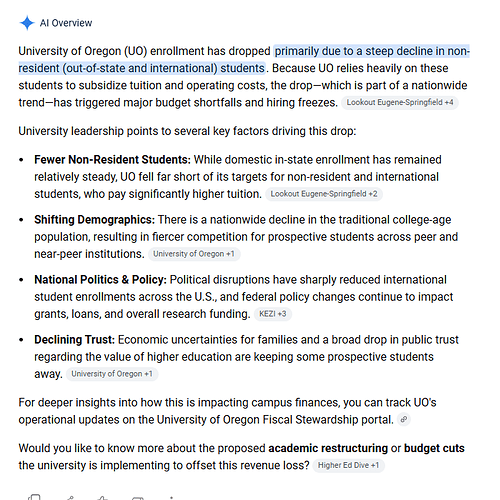Click the share icon below the overview

point(70,498)
